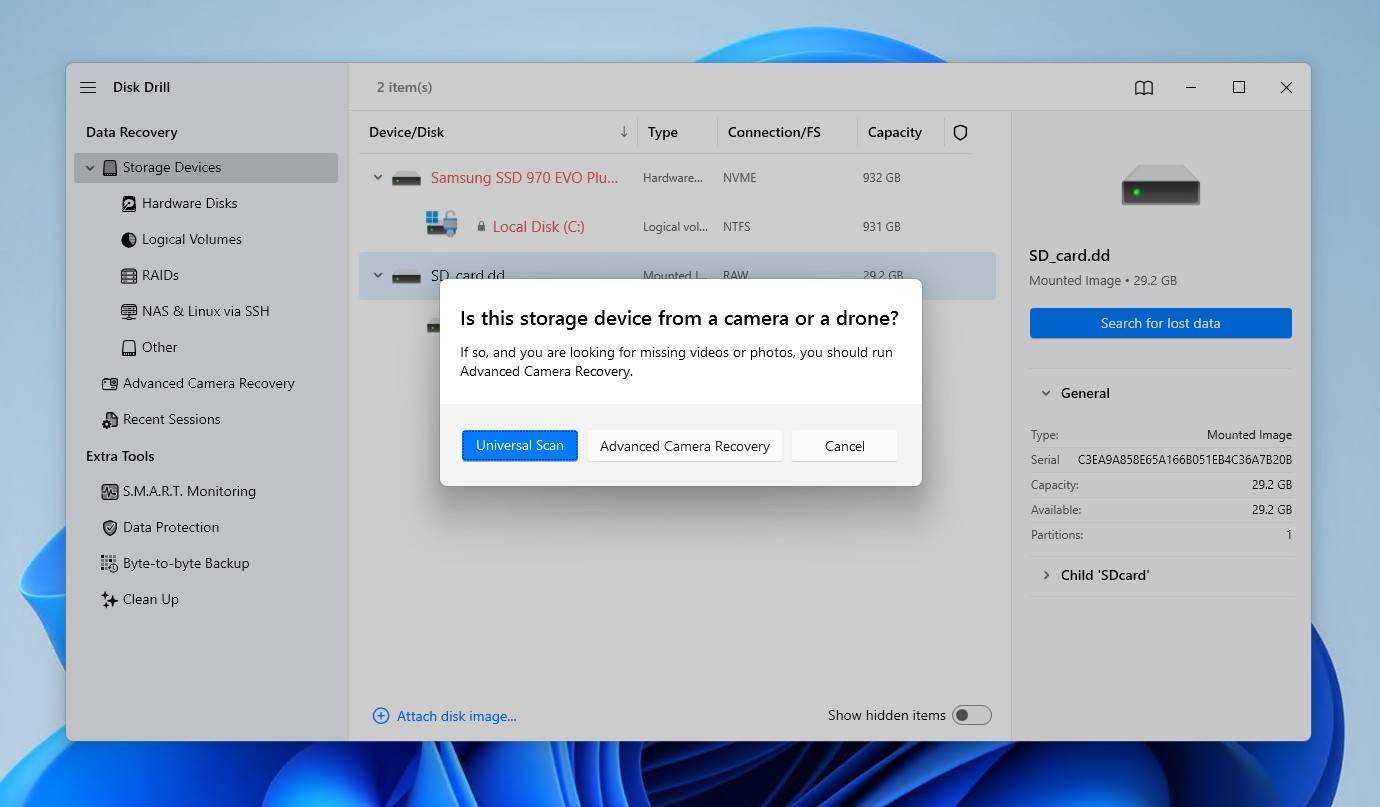The width and height of the screenshot is (1380, 807).
Task: Click the plus icon beside Attach disk image
Action: click(x=381, y=716)
